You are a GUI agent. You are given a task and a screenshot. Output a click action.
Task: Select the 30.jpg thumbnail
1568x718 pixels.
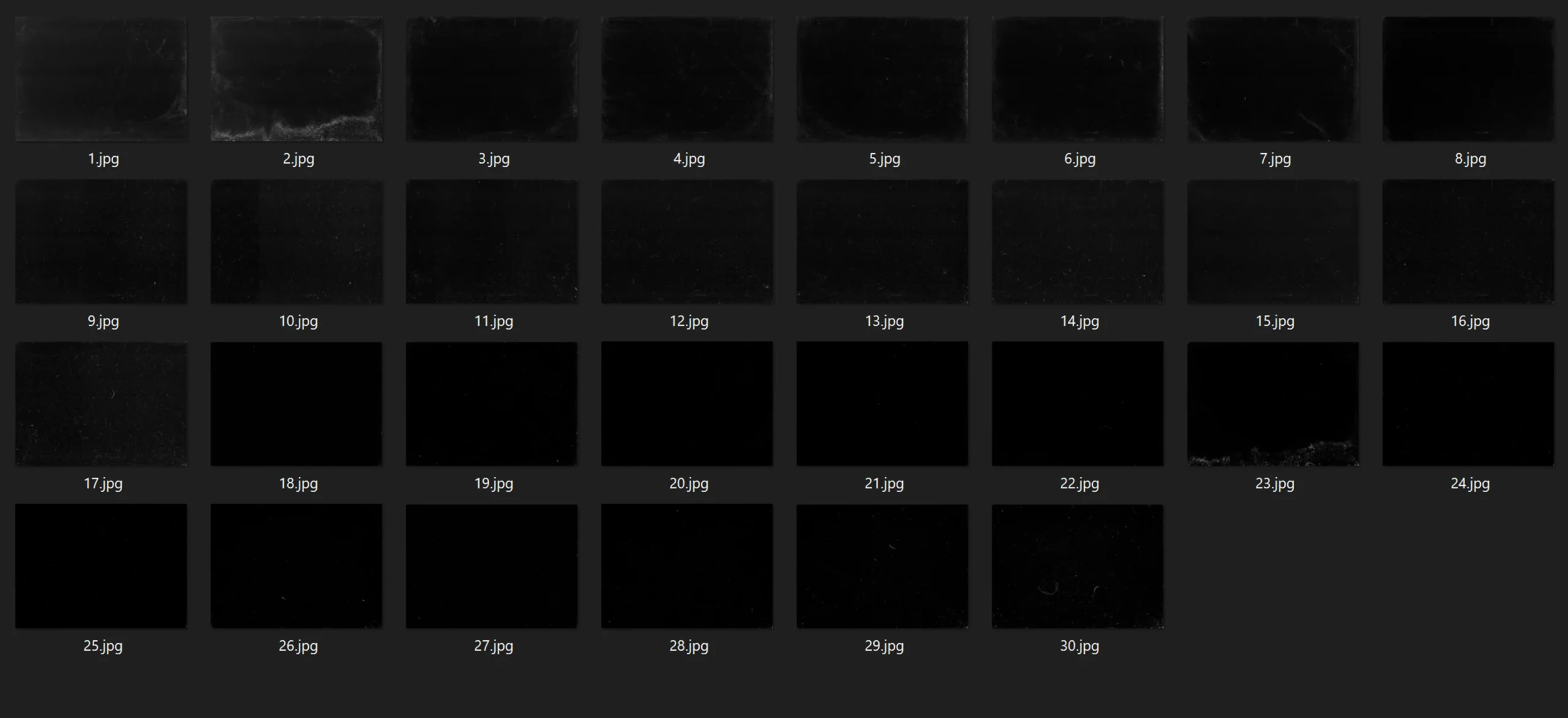click(1078, 566)
